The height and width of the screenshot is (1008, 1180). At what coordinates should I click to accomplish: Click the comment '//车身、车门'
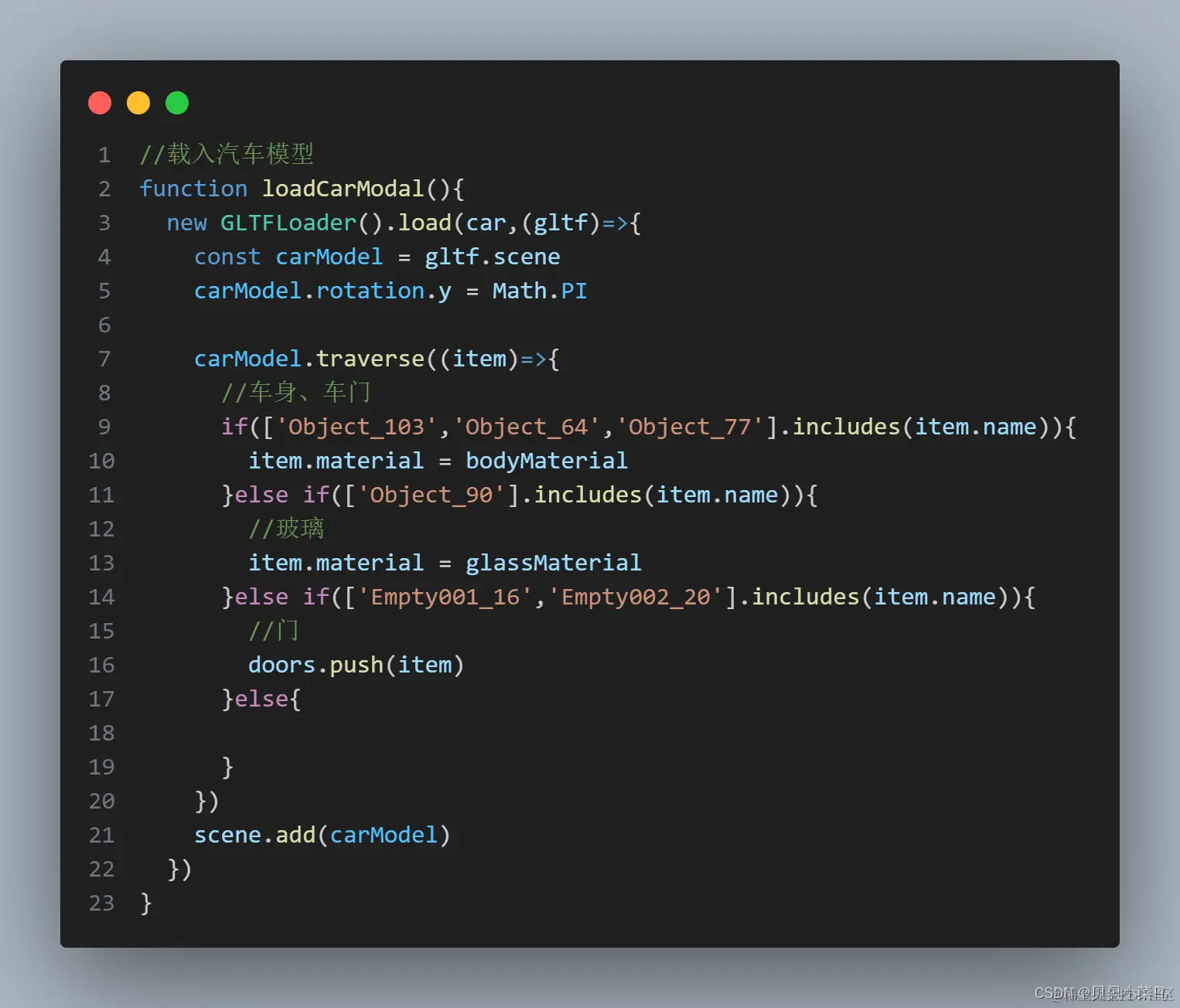[296, 393]
